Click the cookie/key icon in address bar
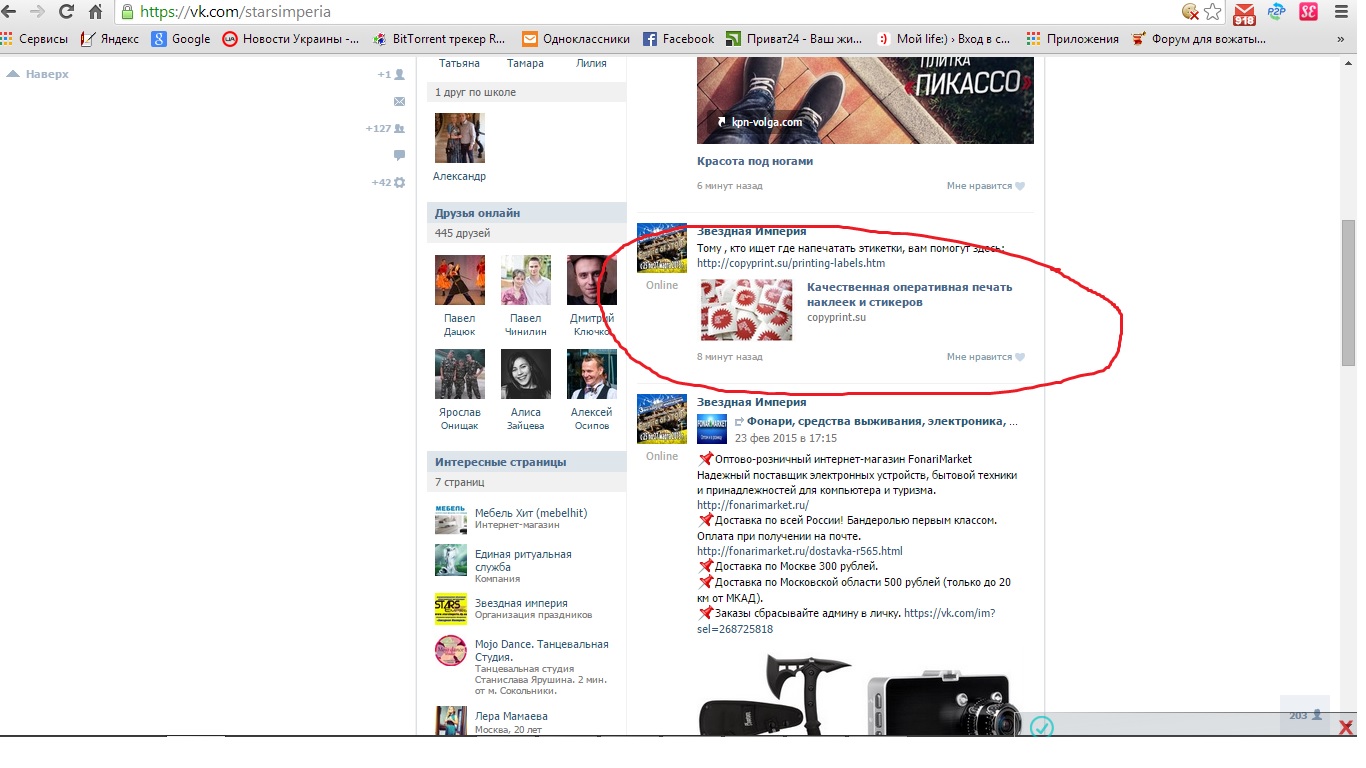1366x768 pixels. tap(1190, 12)
